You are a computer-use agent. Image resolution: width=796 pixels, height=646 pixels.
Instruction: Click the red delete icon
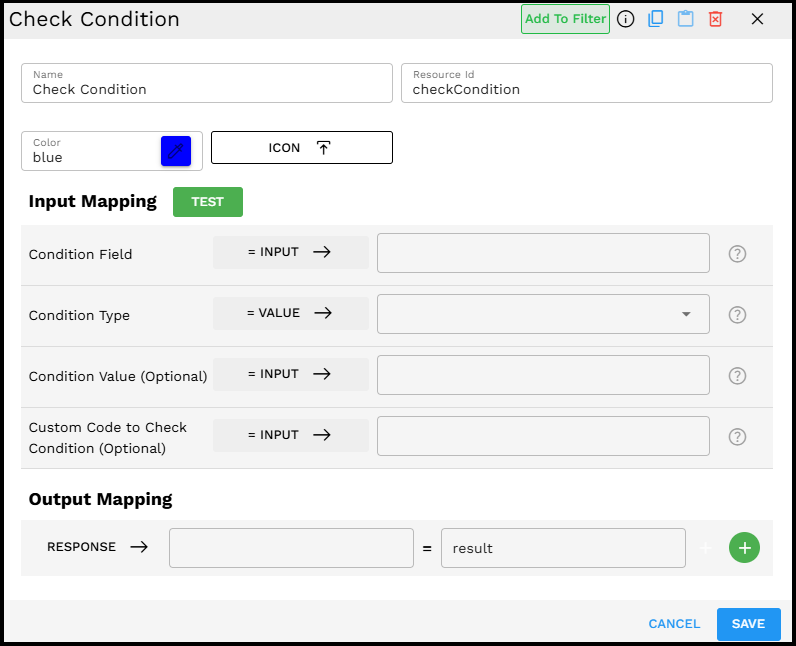click(x=715, y=19)
